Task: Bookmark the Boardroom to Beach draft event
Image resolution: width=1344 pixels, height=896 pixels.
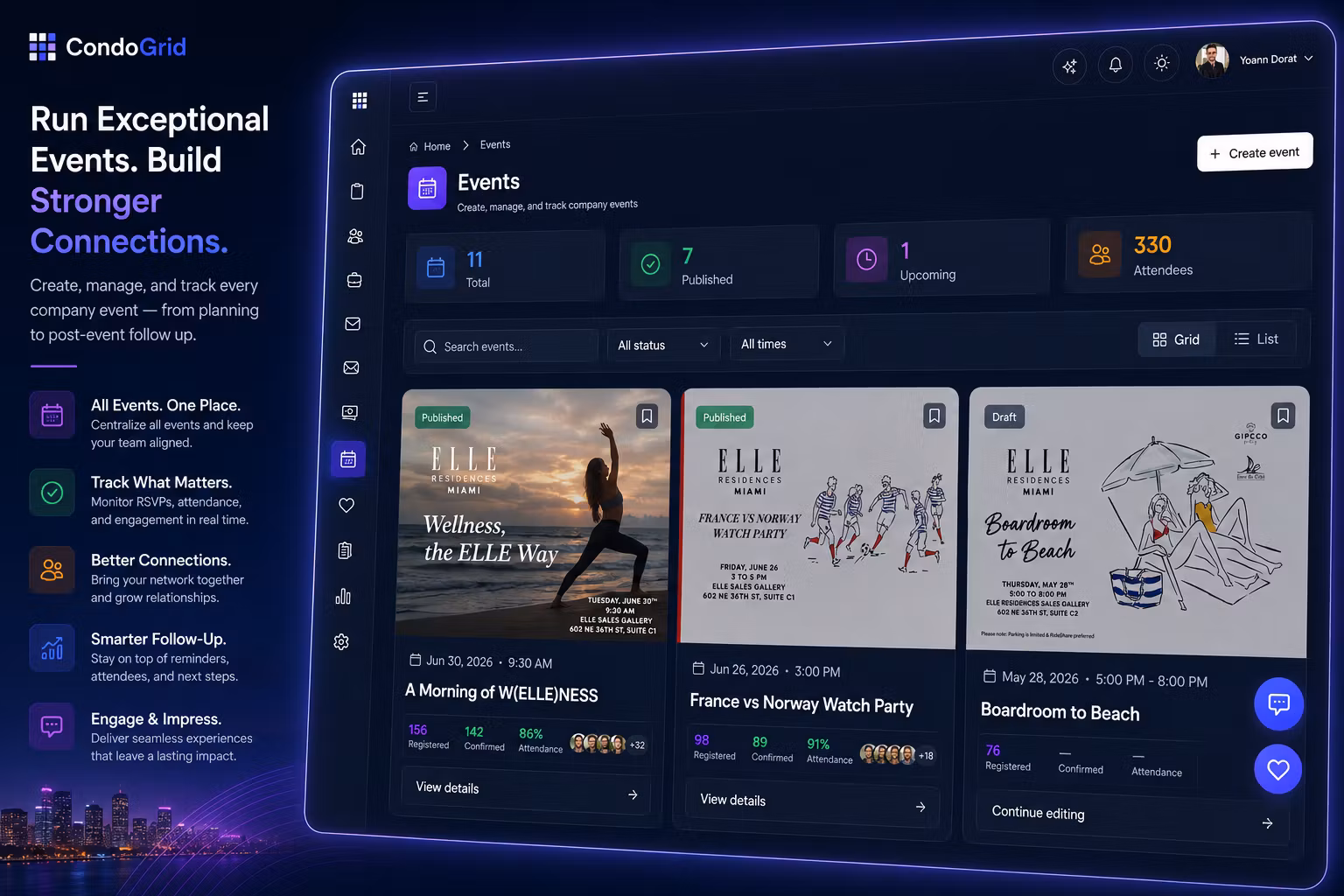Action: (1283, 415)
